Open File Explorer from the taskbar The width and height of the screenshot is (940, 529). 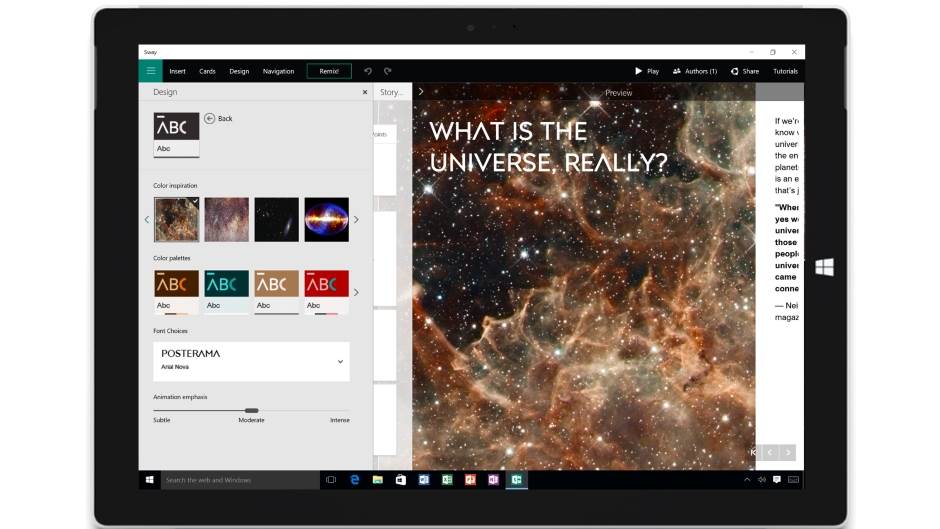coord(378,480)
